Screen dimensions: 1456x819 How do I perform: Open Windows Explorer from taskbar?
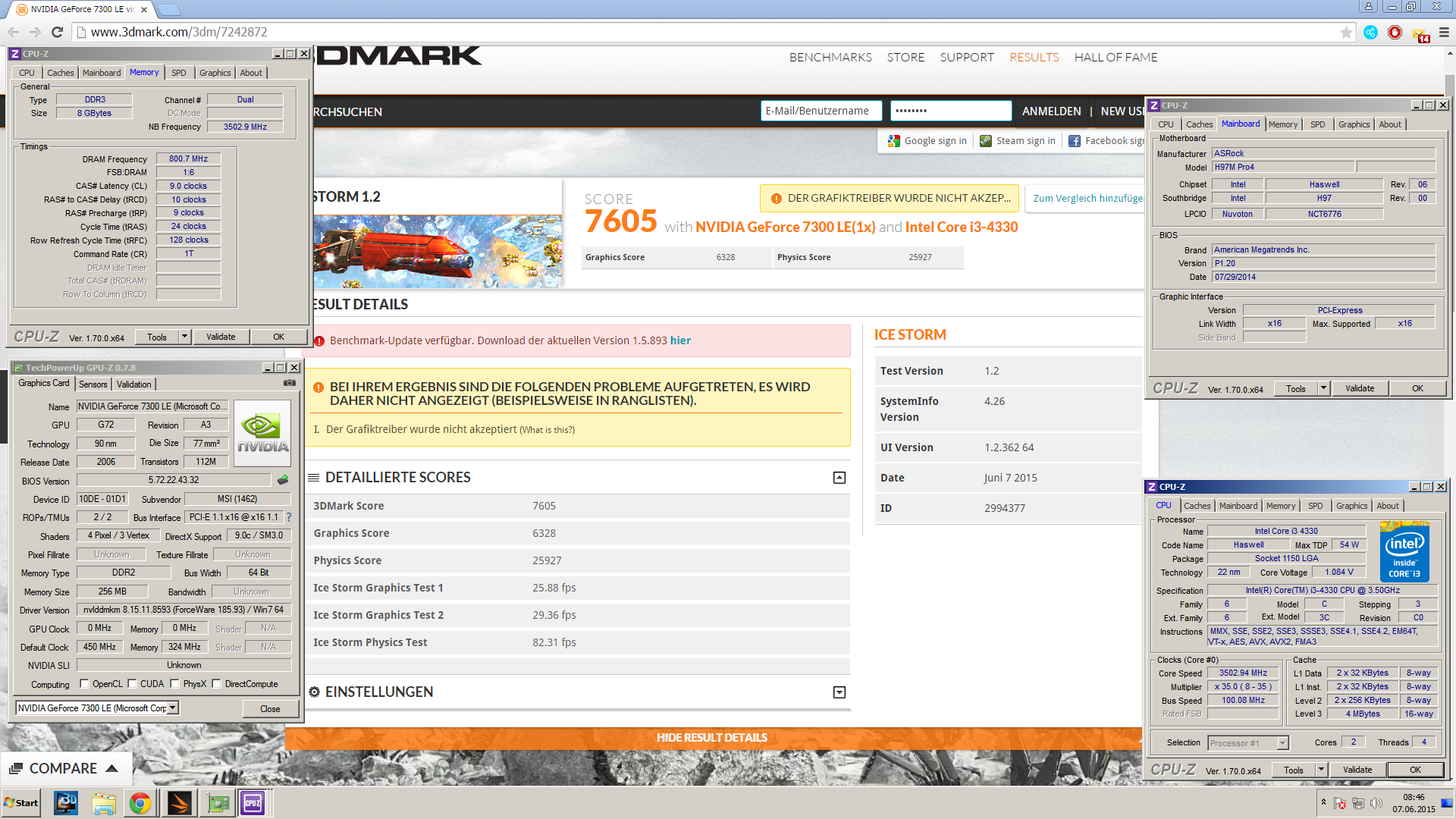tap(104, 803)
